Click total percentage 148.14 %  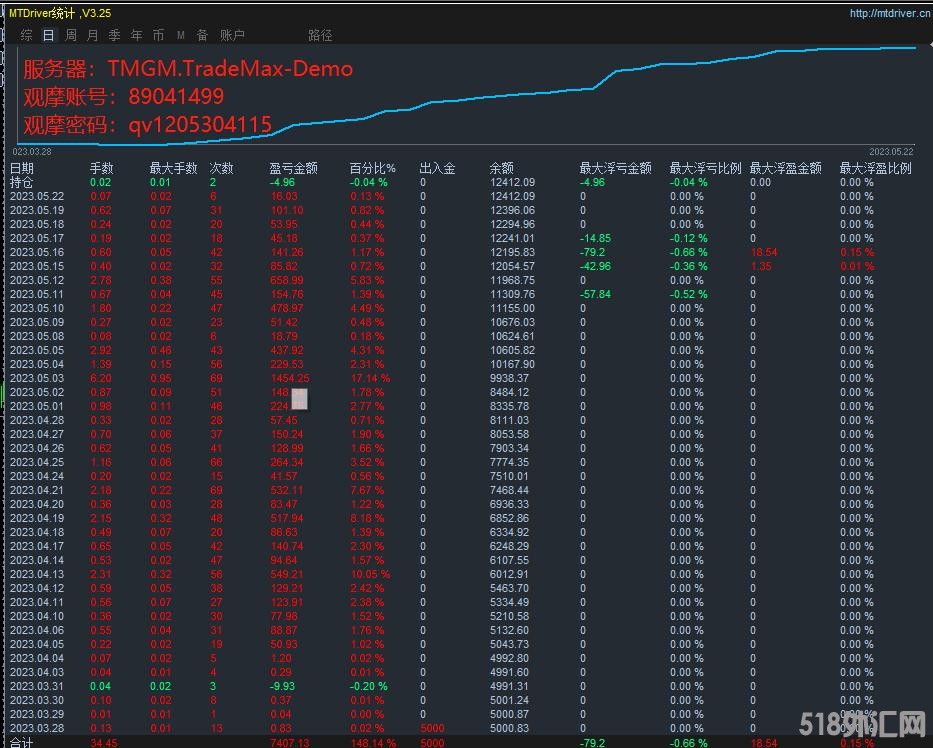pos(372,743)
